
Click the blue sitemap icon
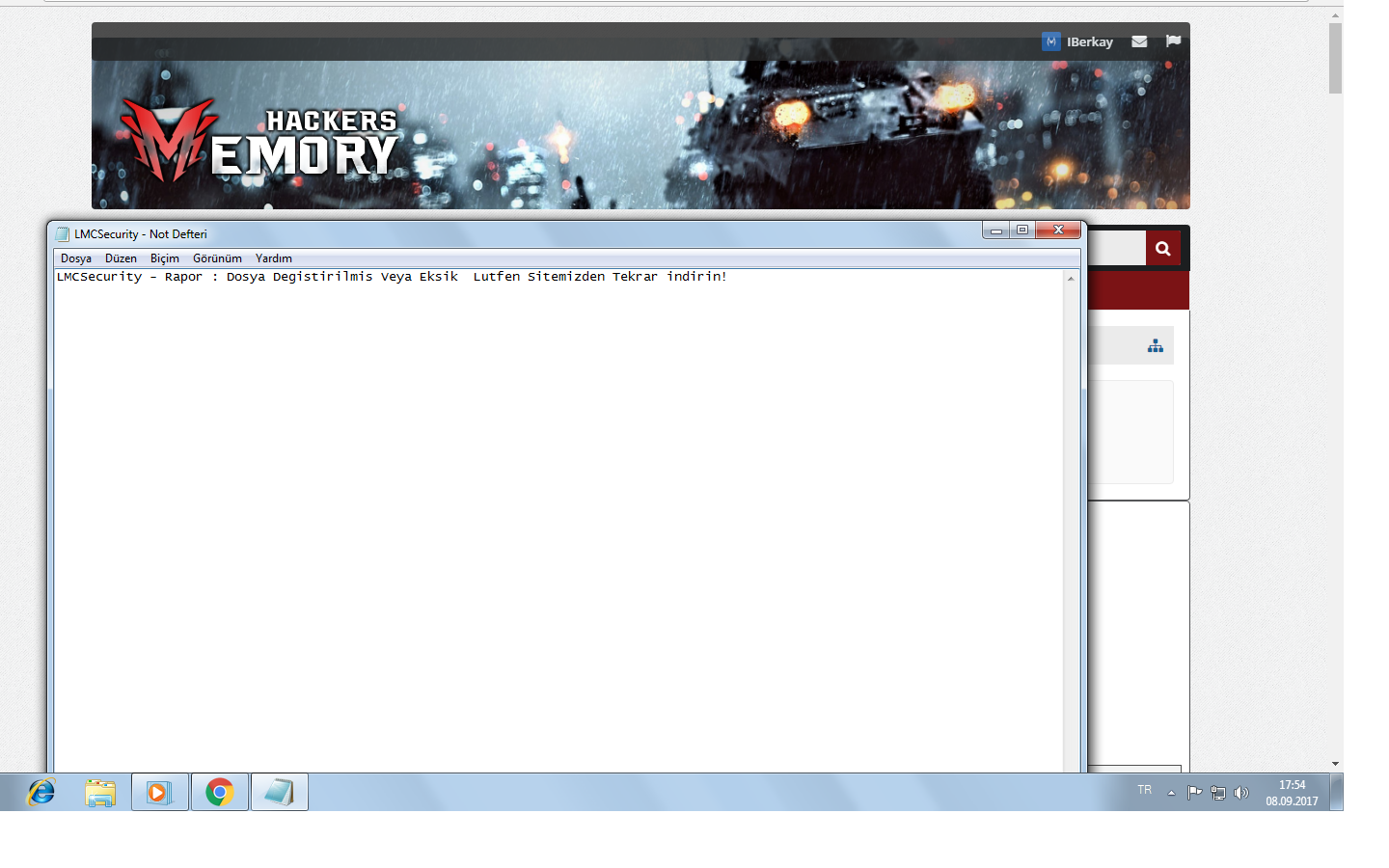click(1156, 345)
